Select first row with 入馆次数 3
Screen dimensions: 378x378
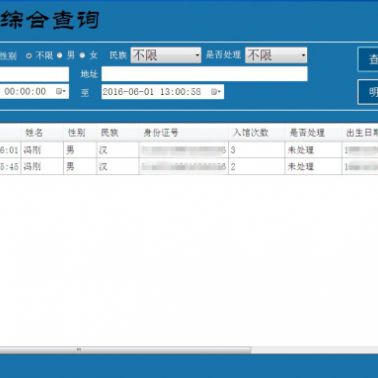click(189, 150)
